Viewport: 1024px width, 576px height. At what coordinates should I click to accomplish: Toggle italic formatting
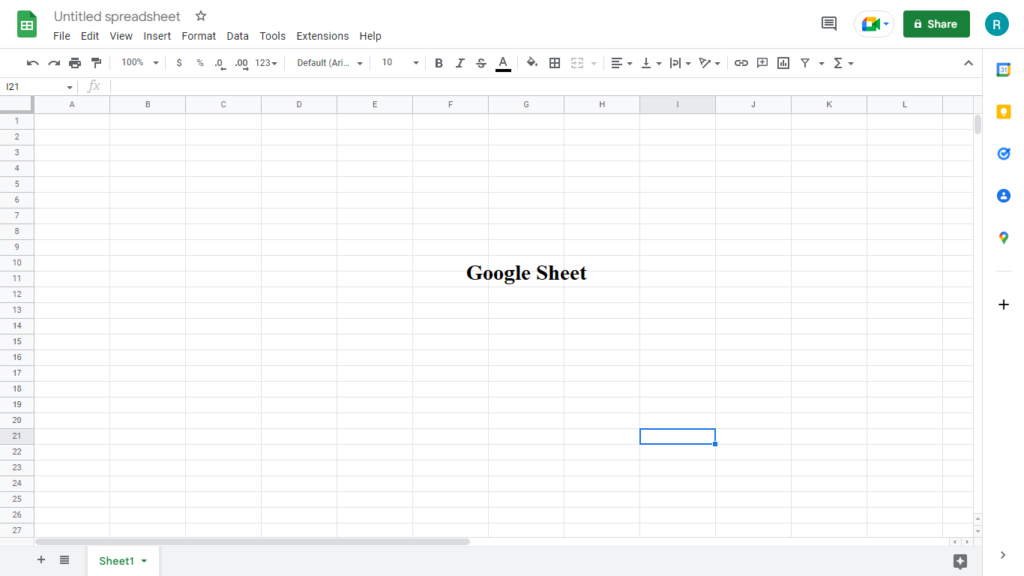[x=460, y=63]
